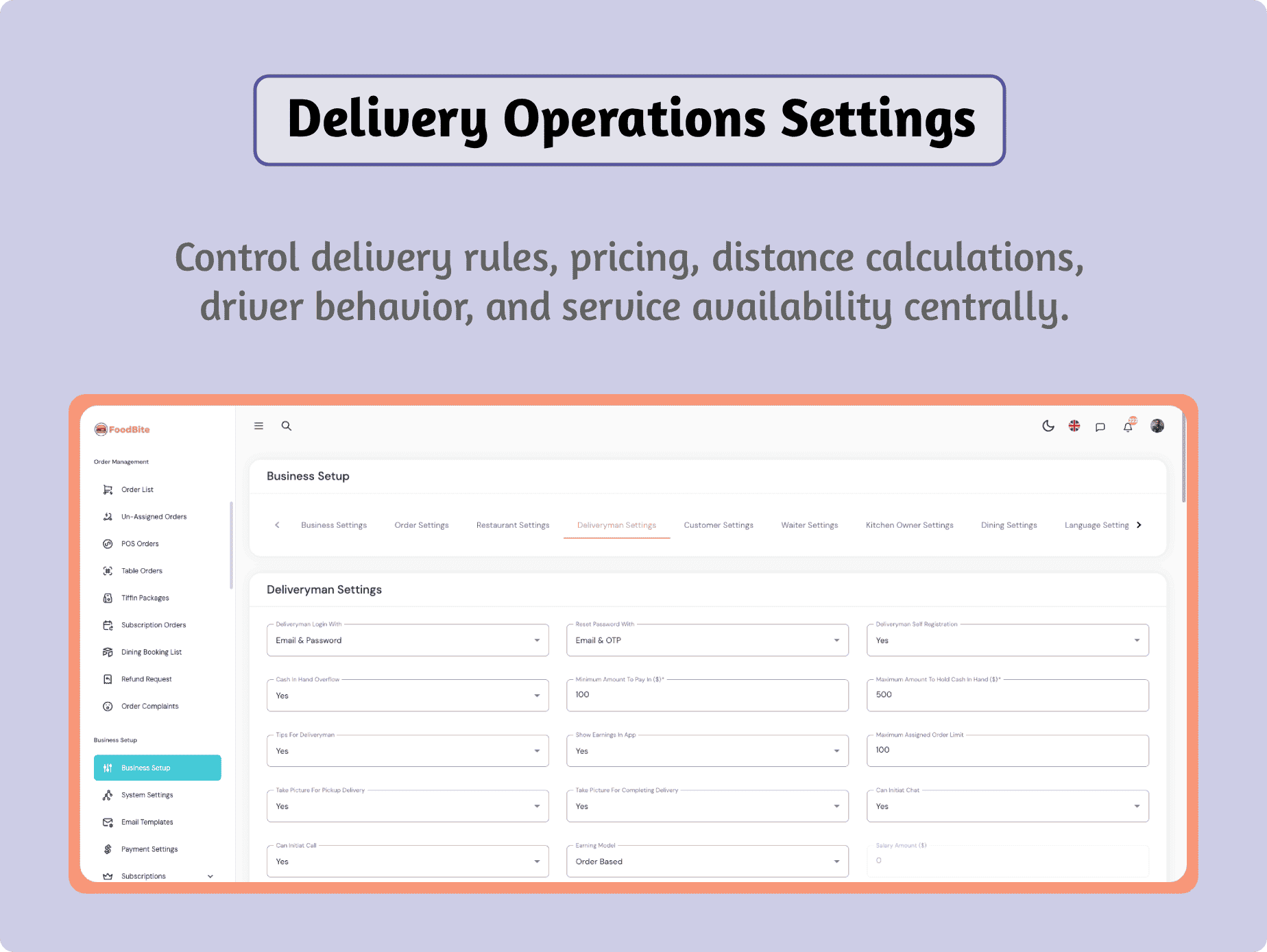The image size is (1267, 952).
Task: Click the Order List cart icon
Action: 108,489
